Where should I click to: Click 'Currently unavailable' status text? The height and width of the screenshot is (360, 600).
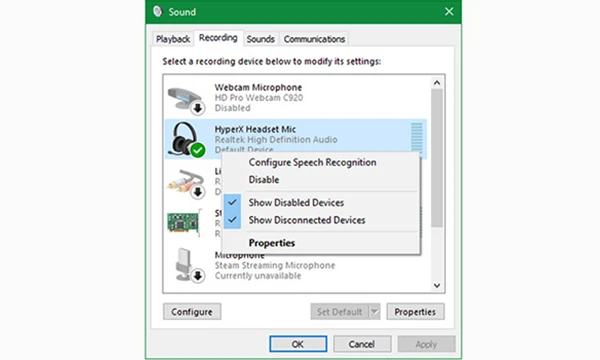pos(258,275)
